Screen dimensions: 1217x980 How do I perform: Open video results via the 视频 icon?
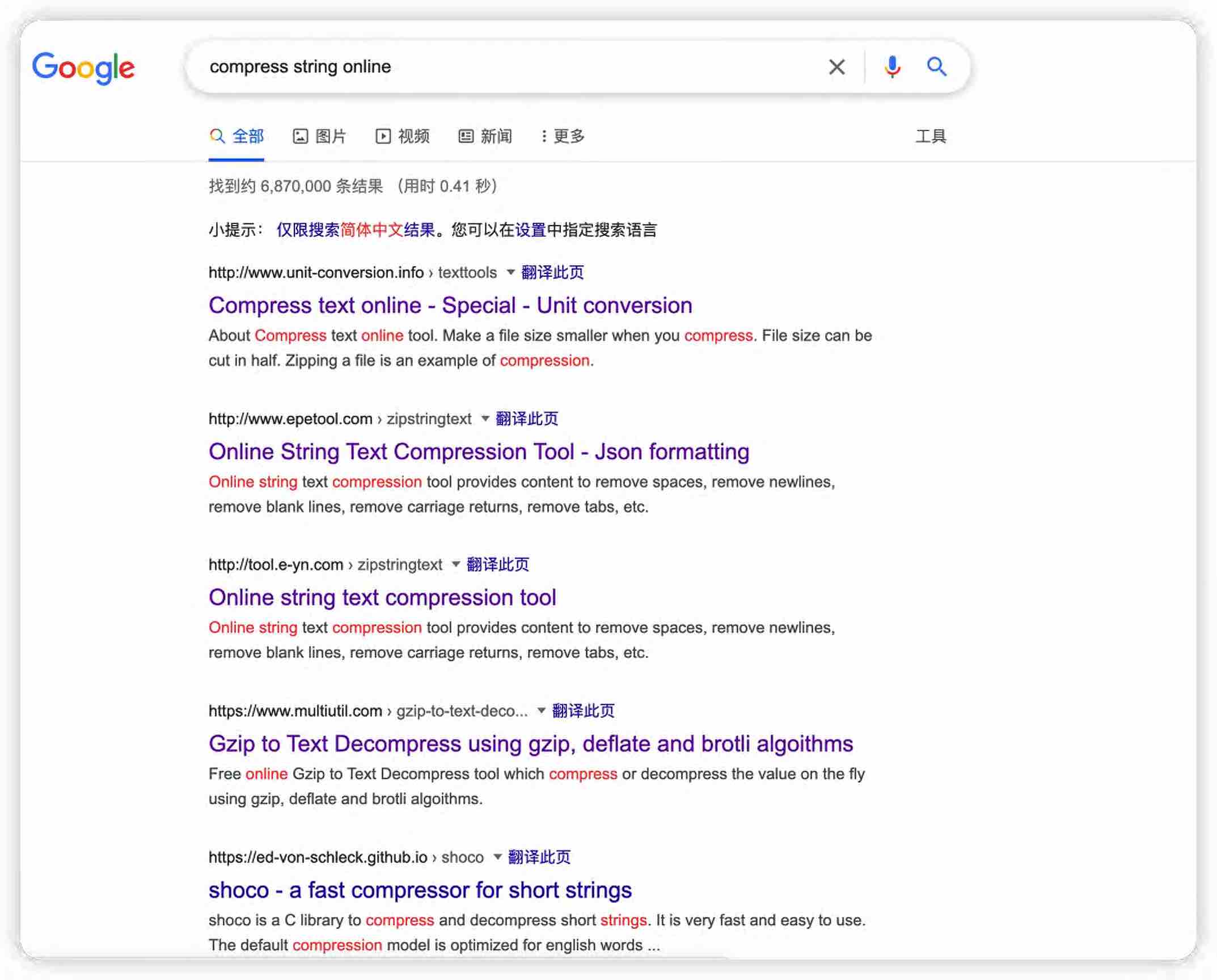coord(384,136)
